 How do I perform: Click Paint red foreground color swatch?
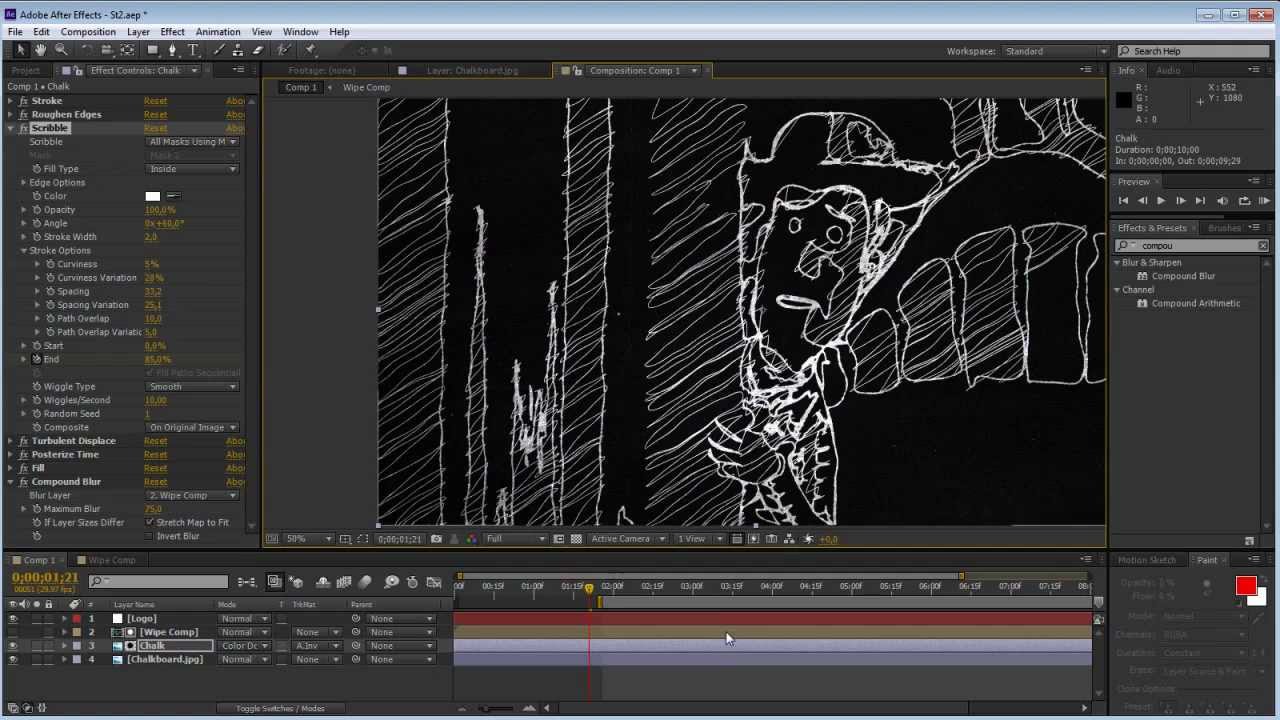1246,586
